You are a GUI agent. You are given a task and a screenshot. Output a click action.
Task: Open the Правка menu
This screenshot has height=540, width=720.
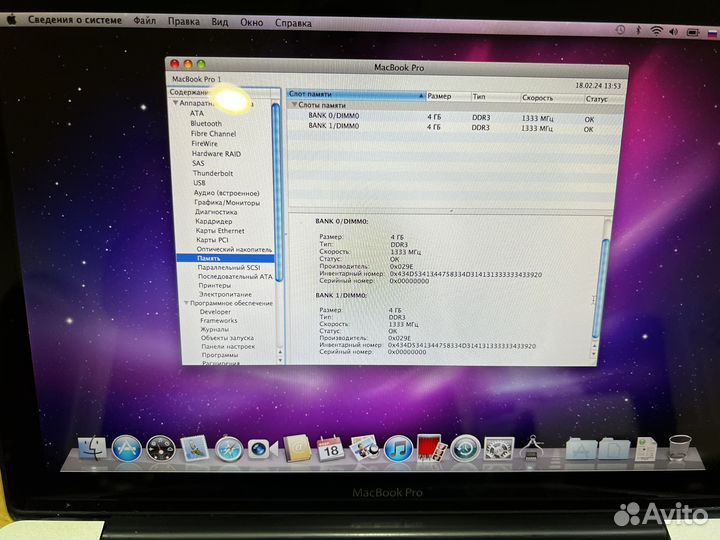pyautogui.click(x=184, y=22)
